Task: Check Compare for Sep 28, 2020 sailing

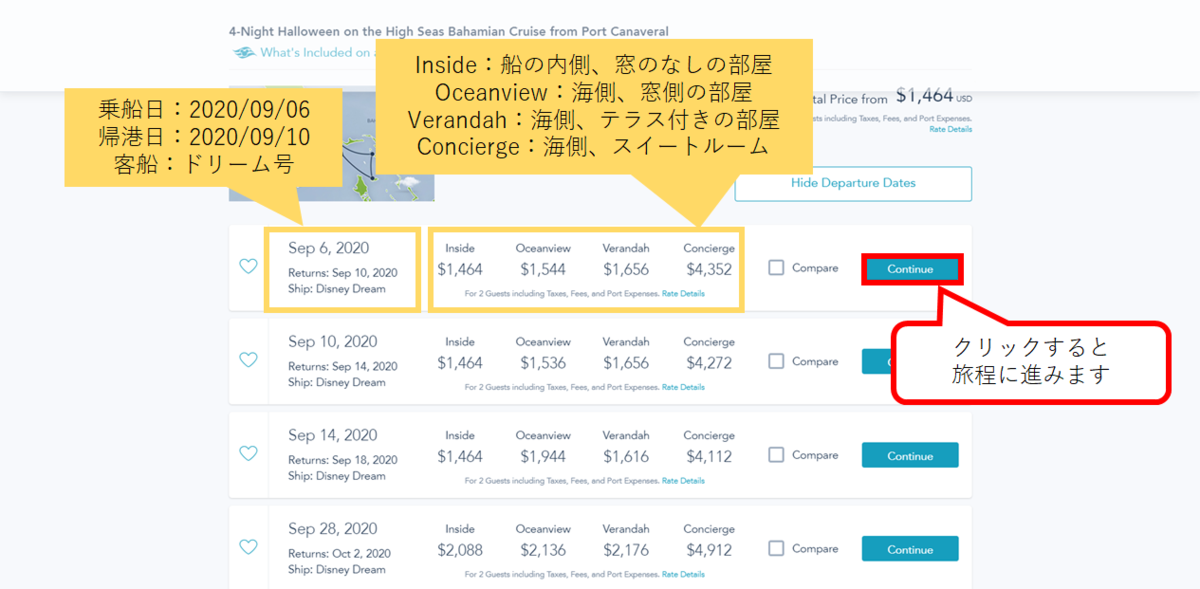Action: 776,548
